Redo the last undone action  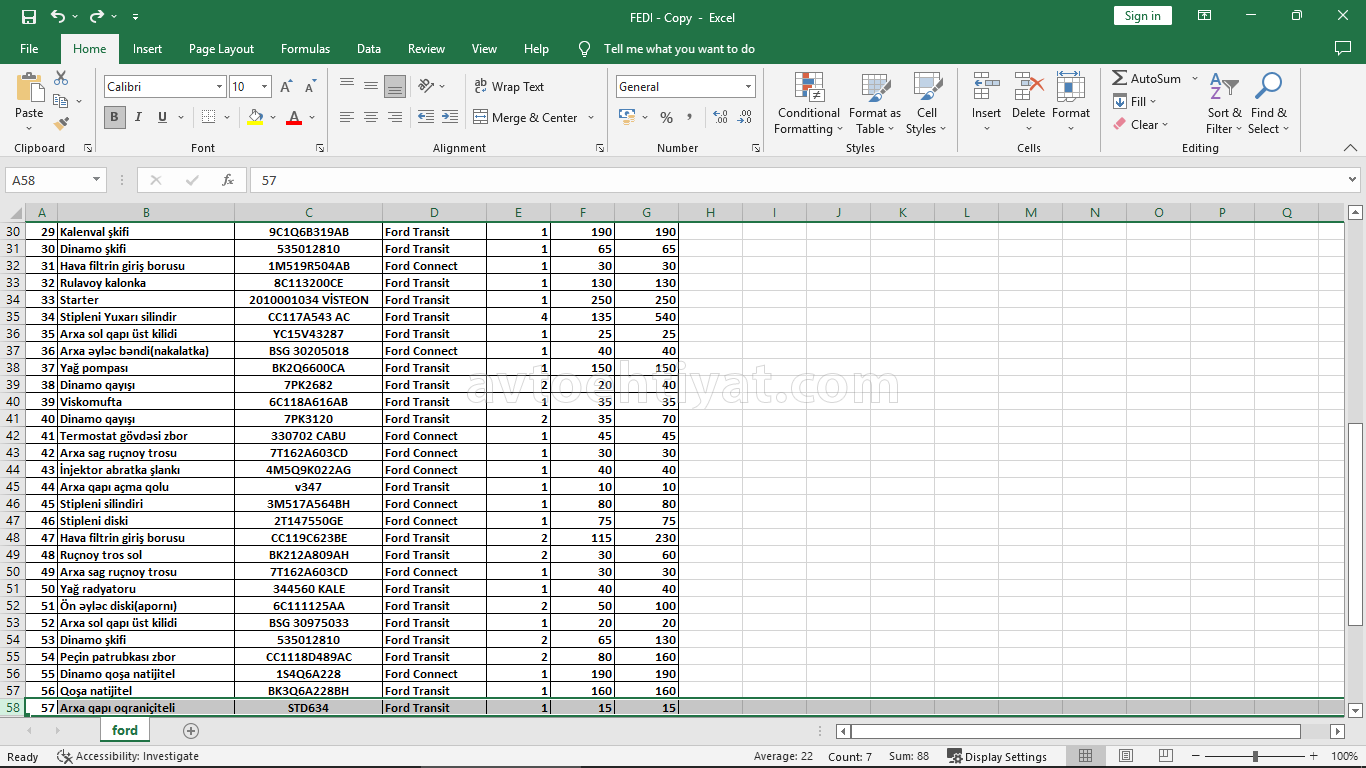coord(97,16)
